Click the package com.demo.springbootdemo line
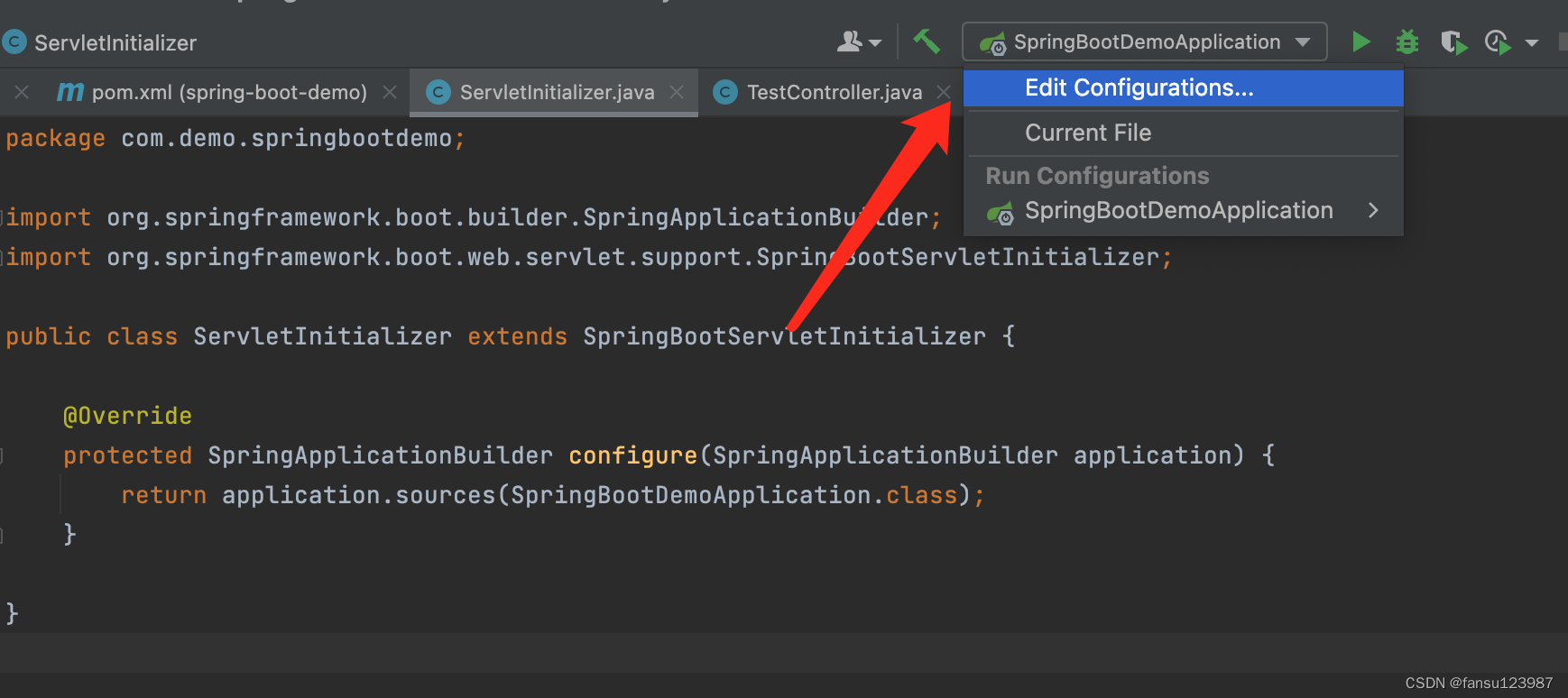 (235, 138)
